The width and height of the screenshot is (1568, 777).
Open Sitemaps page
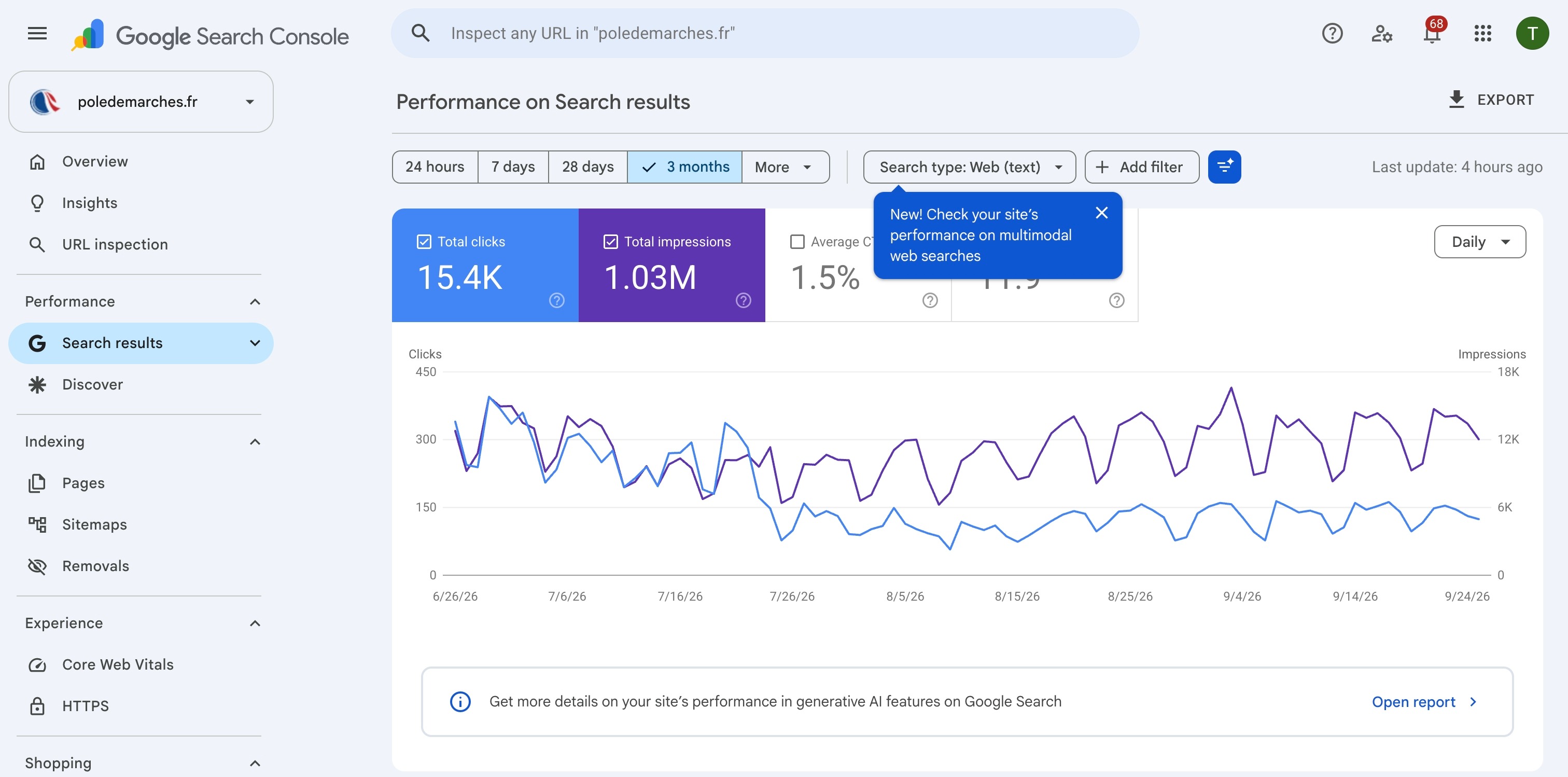[x=141, y=524]
